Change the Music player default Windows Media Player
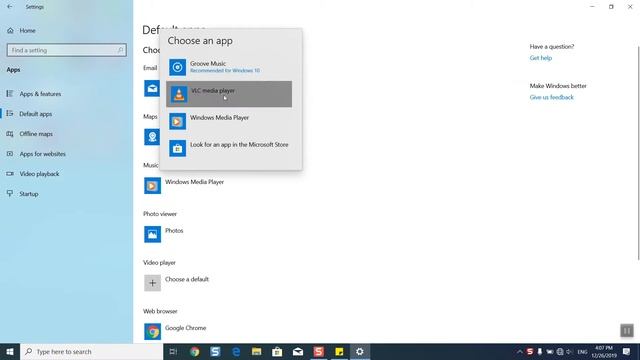 coord(184,186)
